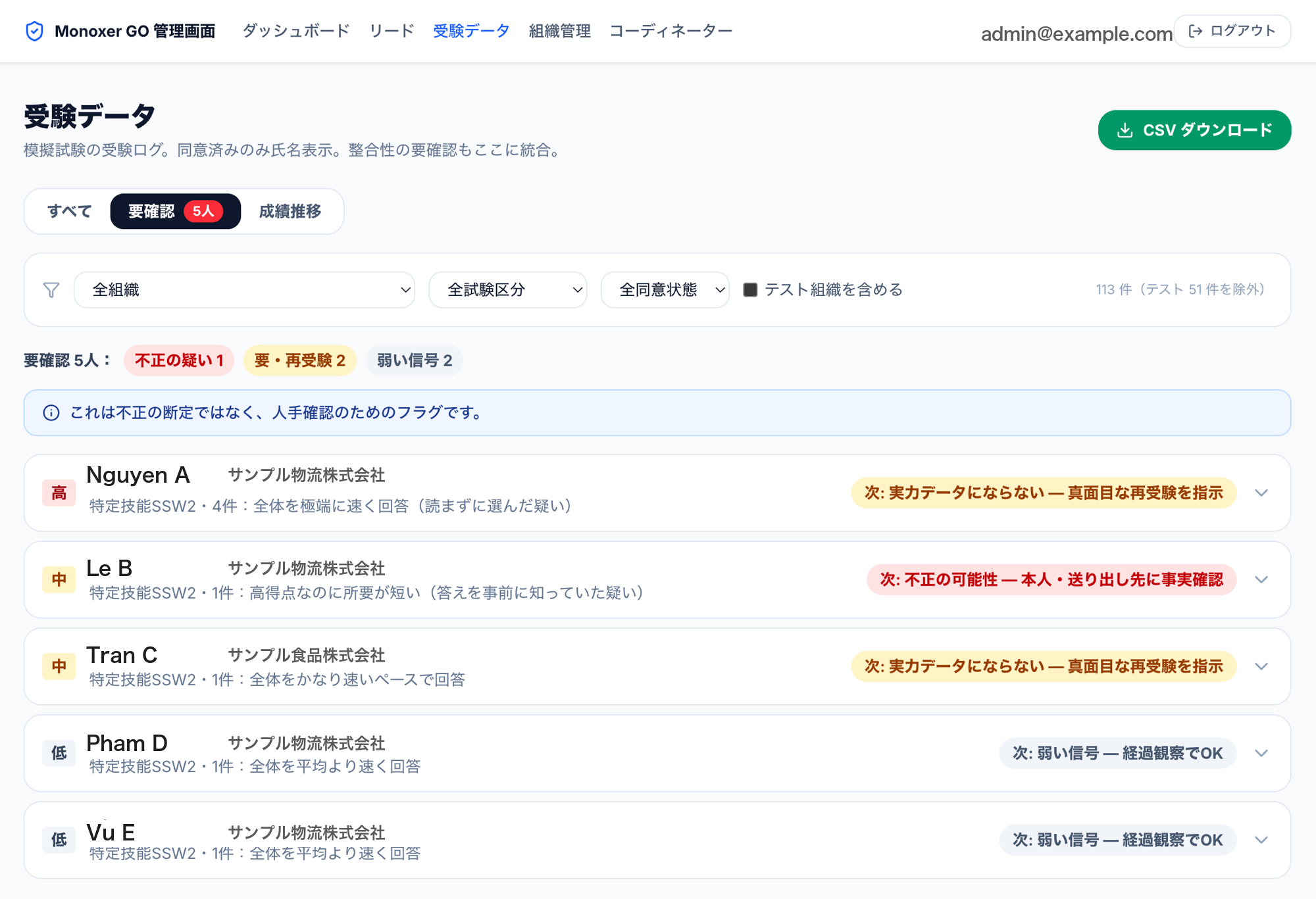The image size is (1316, 899).
Task: Switch to the 成績推移 tab
Action: [x=290, y=211]
